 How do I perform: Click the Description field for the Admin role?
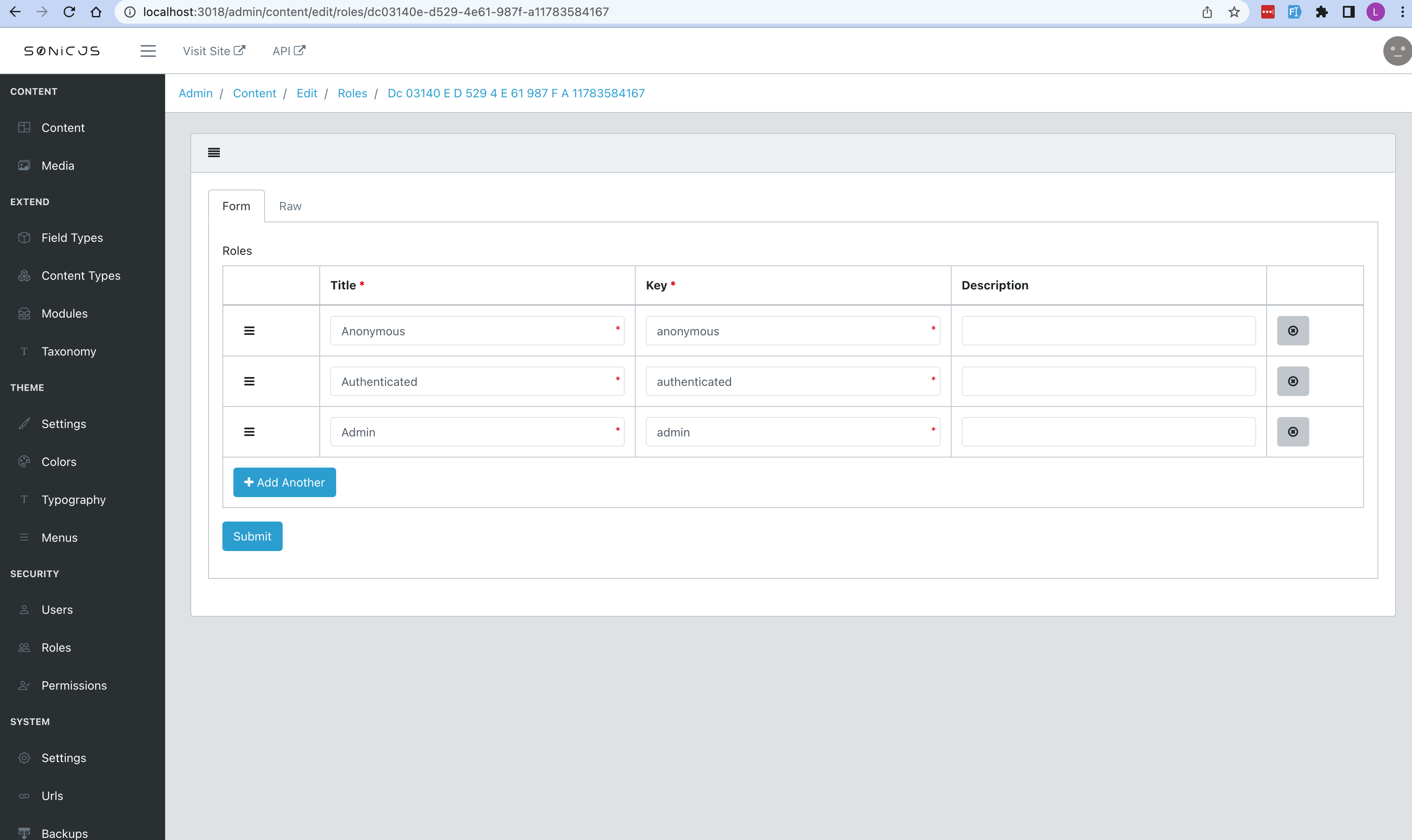point(1107,431)
